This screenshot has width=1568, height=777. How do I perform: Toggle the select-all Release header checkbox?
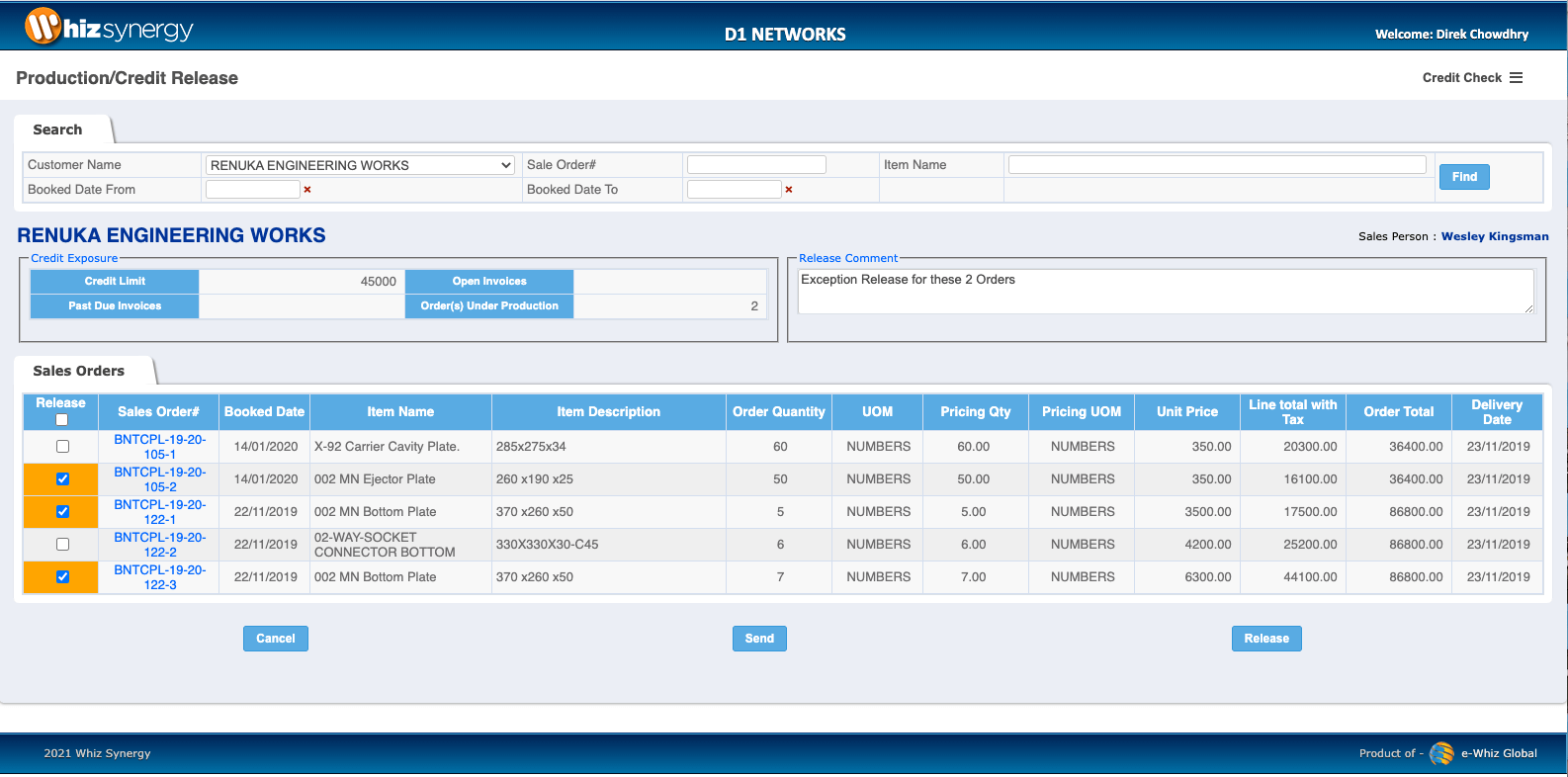coord(61,420)
